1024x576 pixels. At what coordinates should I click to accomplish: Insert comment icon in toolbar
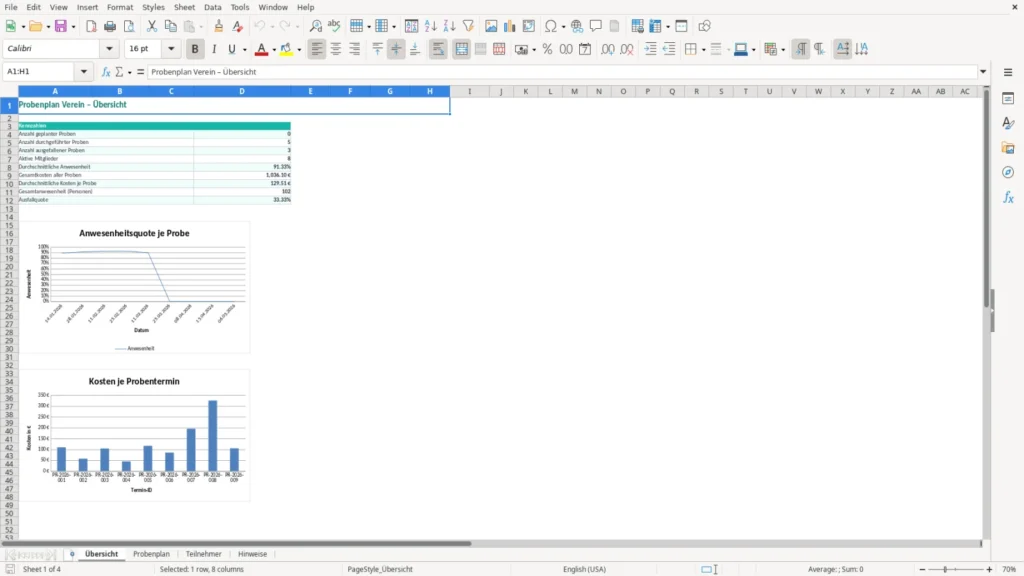(596, 26)
